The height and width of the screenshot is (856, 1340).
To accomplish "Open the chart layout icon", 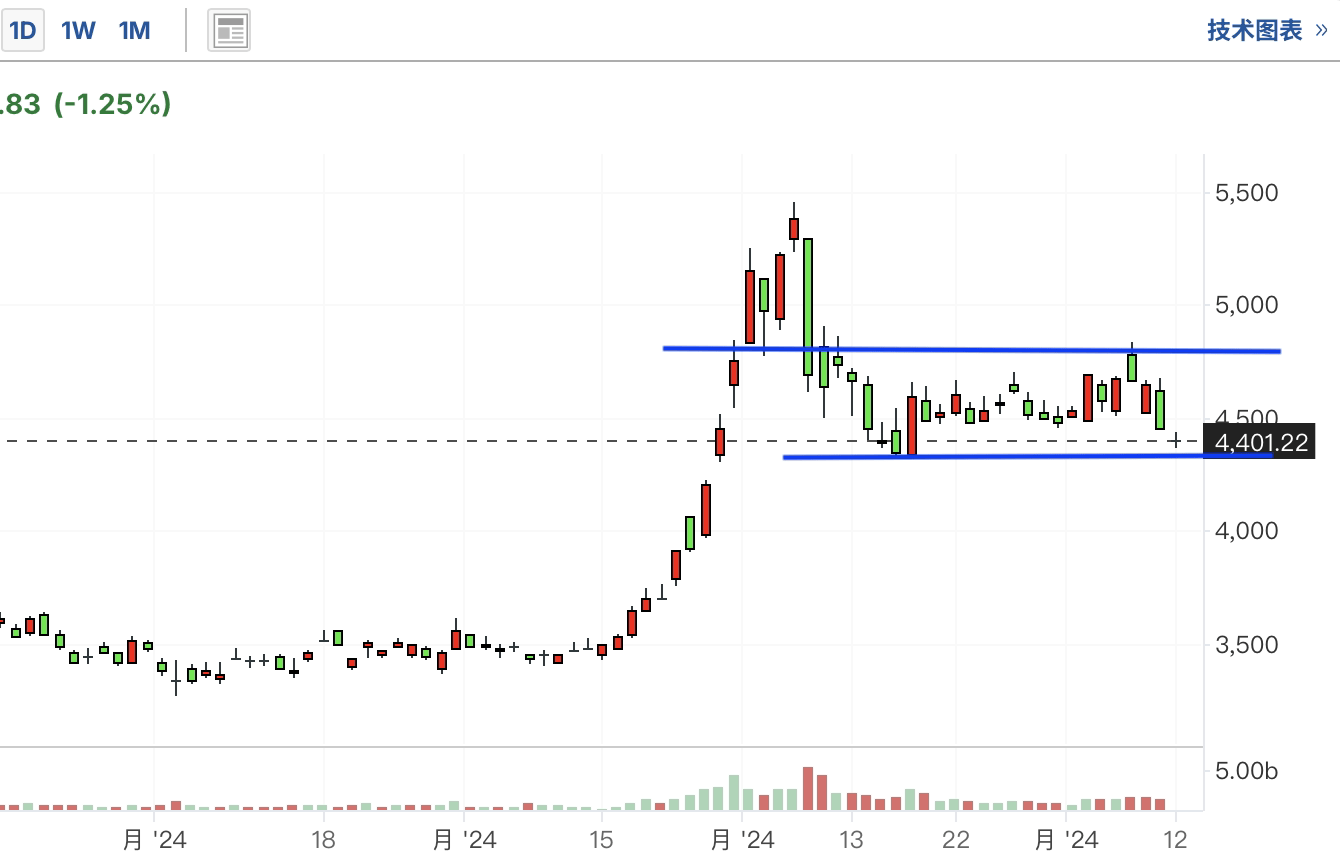I will pos(229,31).
